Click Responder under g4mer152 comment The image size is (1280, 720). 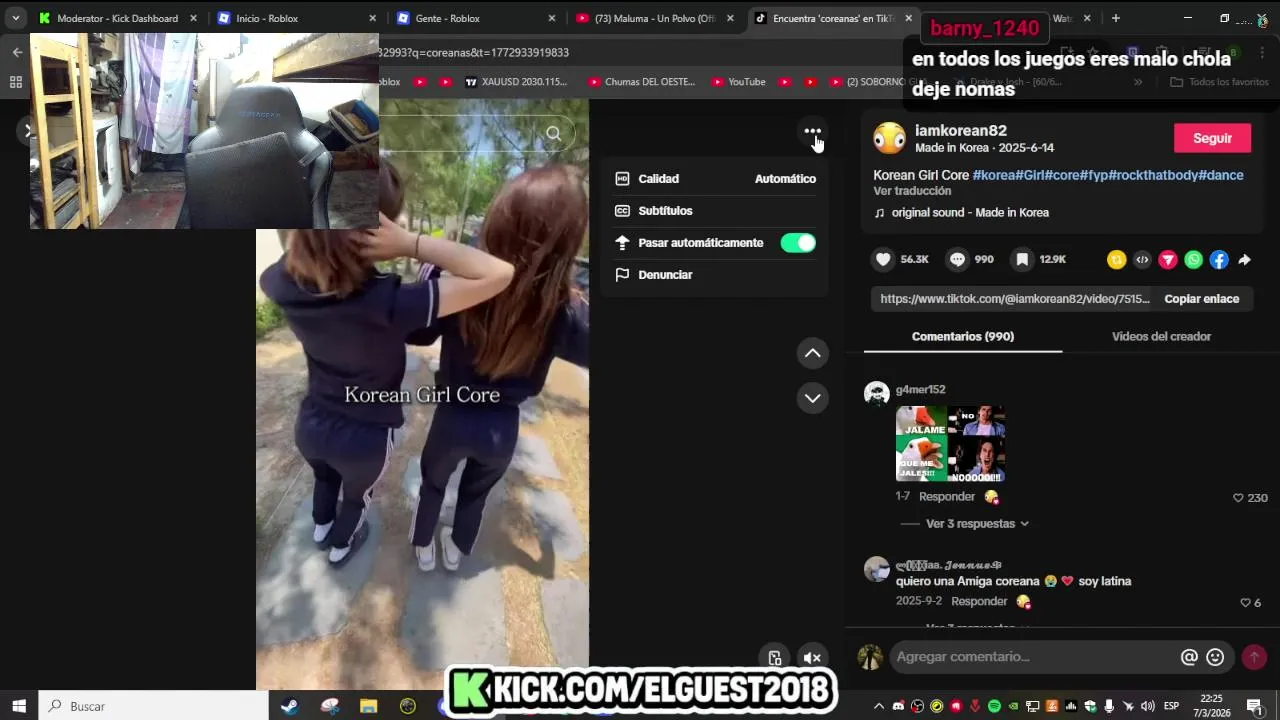pos(946,497)
